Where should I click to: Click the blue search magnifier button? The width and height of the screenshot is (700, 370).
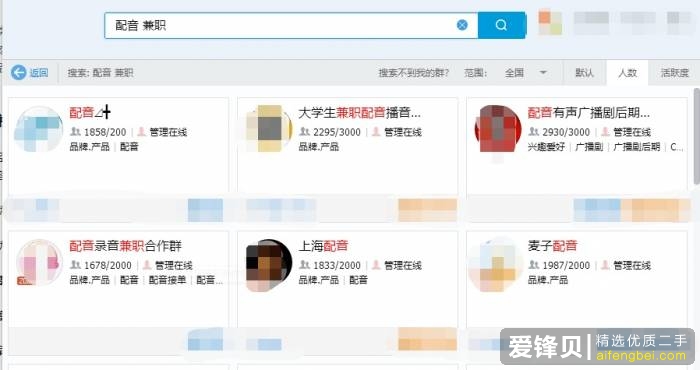pos(501,25)
